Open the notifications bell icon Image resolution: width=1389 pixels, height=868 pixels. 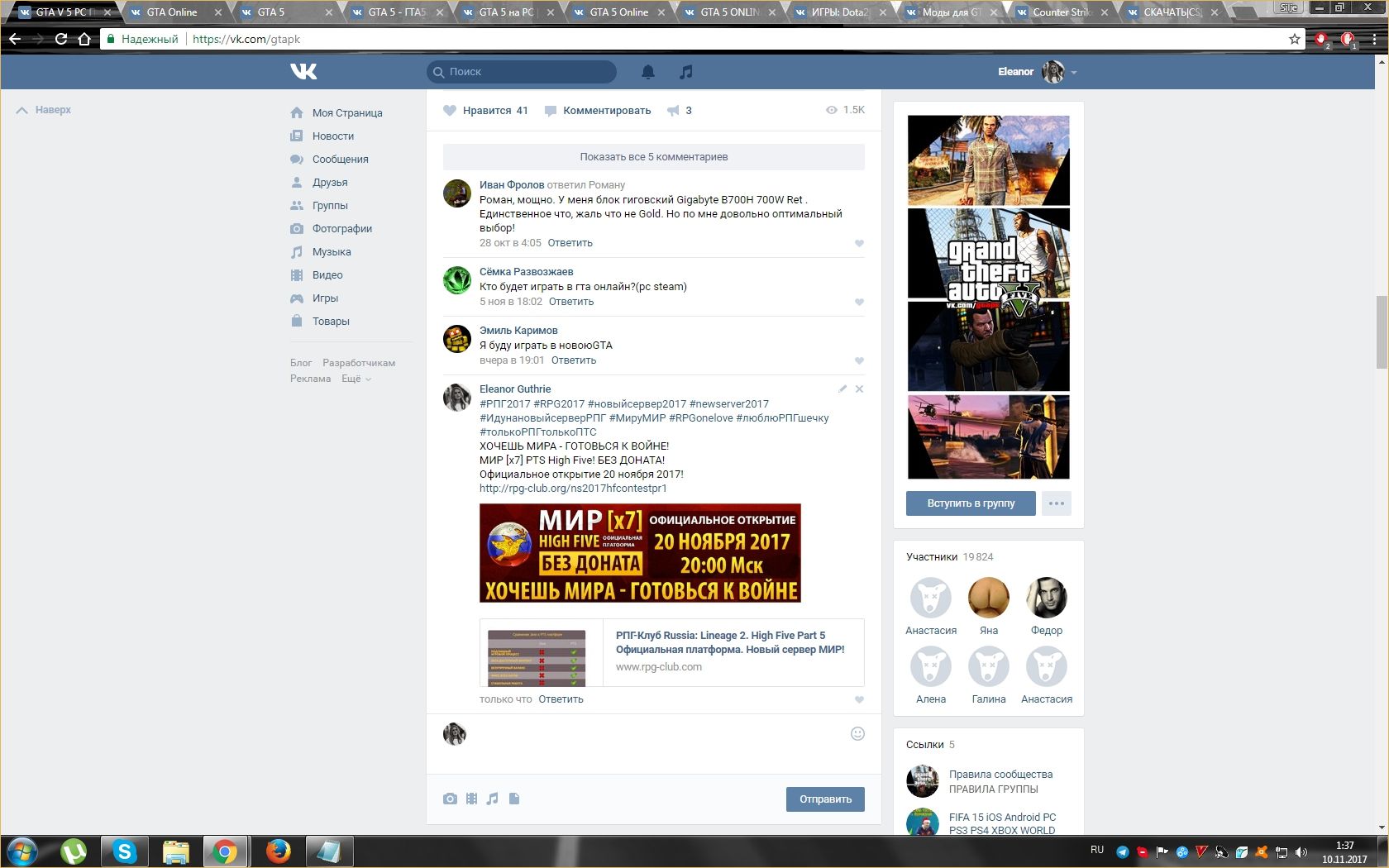click(x=648, y=72)
